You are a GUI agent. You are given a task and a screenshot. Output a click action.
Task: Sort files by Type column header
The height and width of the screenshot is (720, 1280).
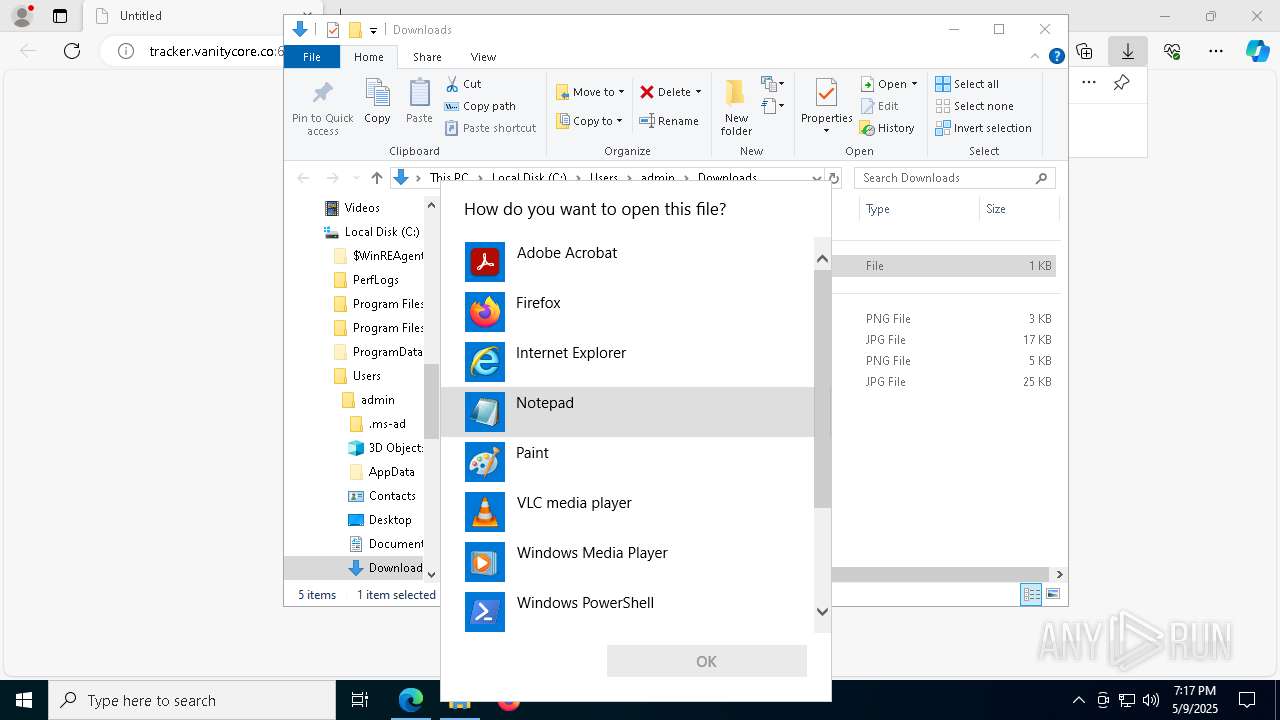point(918,209)
